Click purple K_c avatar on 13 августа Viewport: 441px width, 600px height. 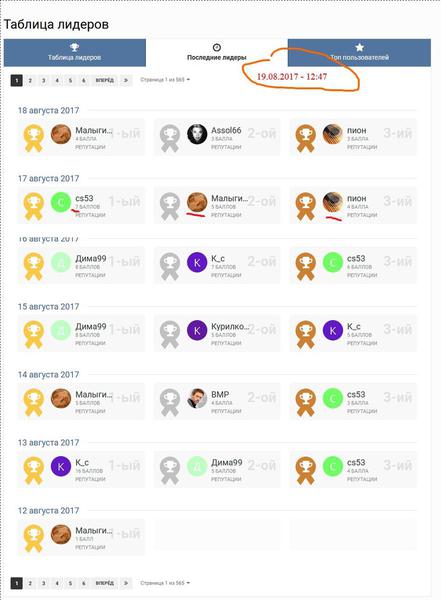[x=61, y=466]
